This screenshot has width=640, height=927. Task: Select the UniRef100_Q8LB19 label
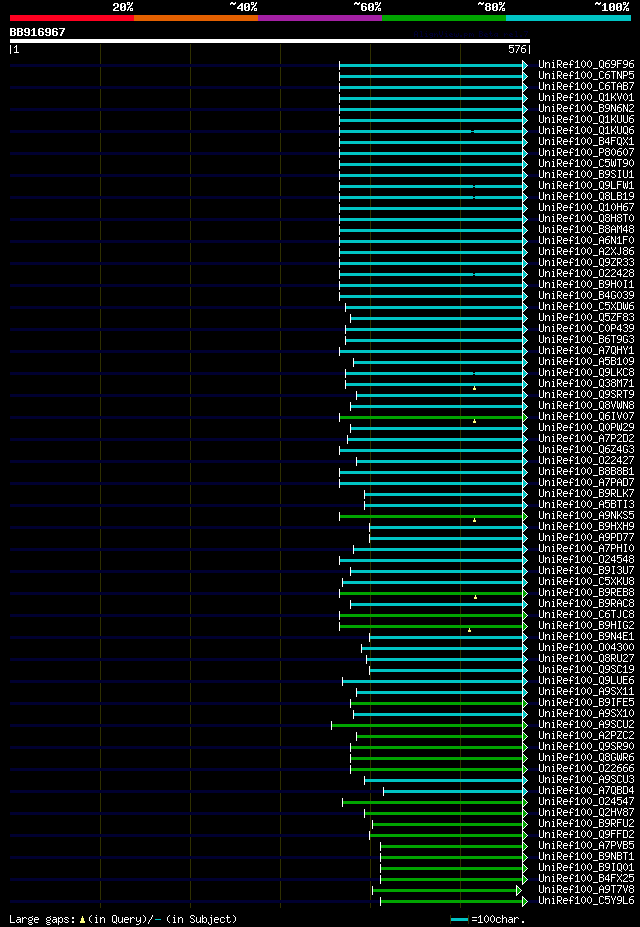586,197
